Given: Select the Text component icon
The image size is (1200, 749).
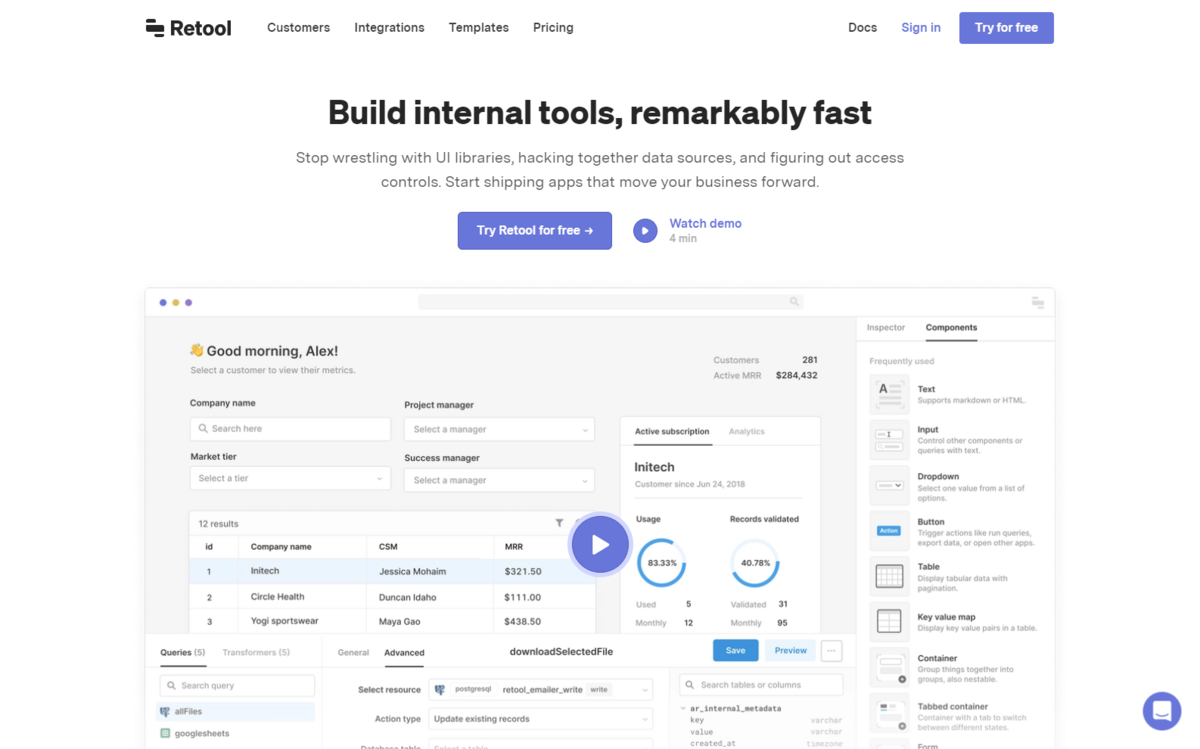Looking at the screenshot, I should (x=889, y=394).
